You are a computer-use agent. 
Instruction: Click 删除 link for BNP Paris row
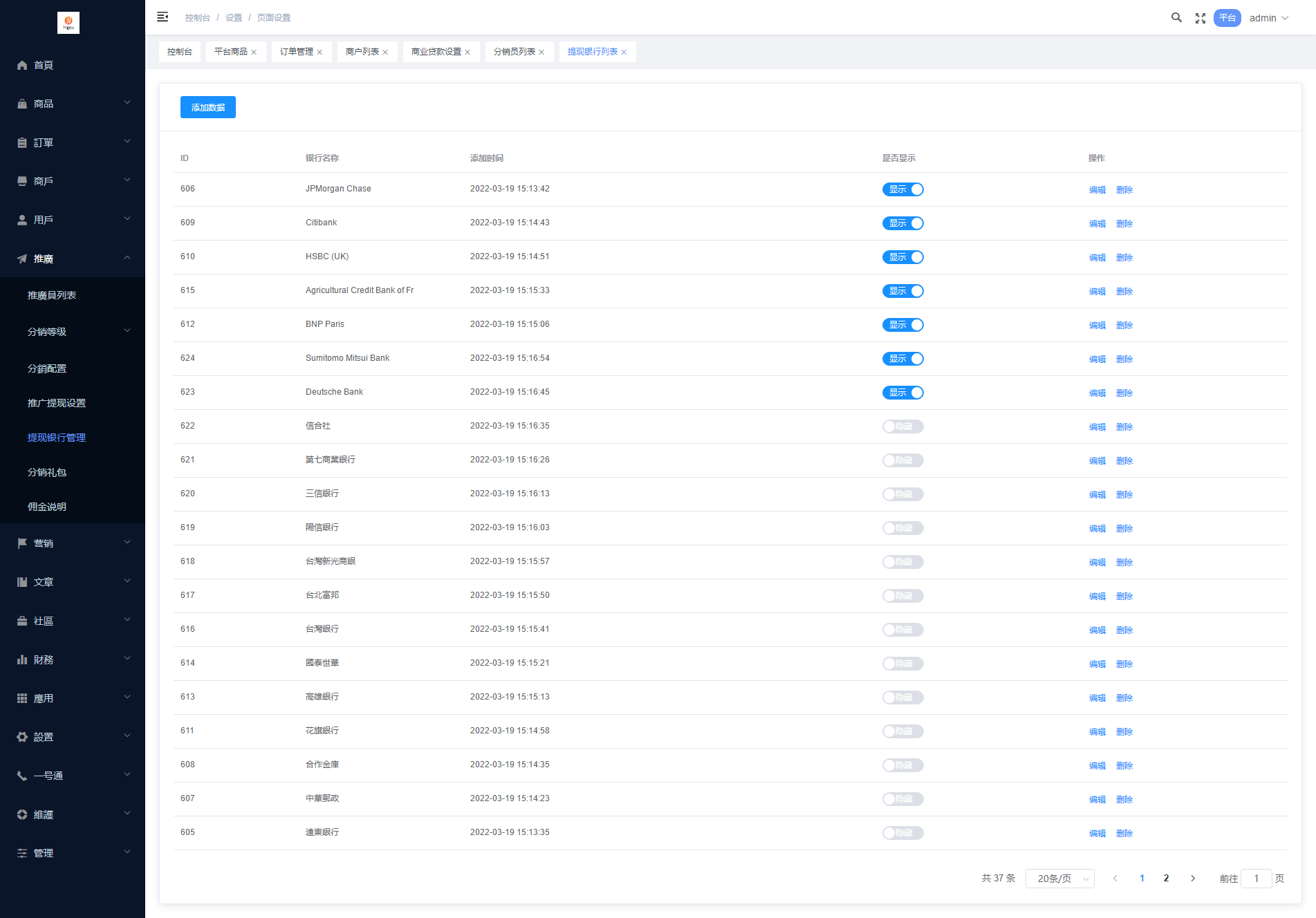pos(1124,326)
